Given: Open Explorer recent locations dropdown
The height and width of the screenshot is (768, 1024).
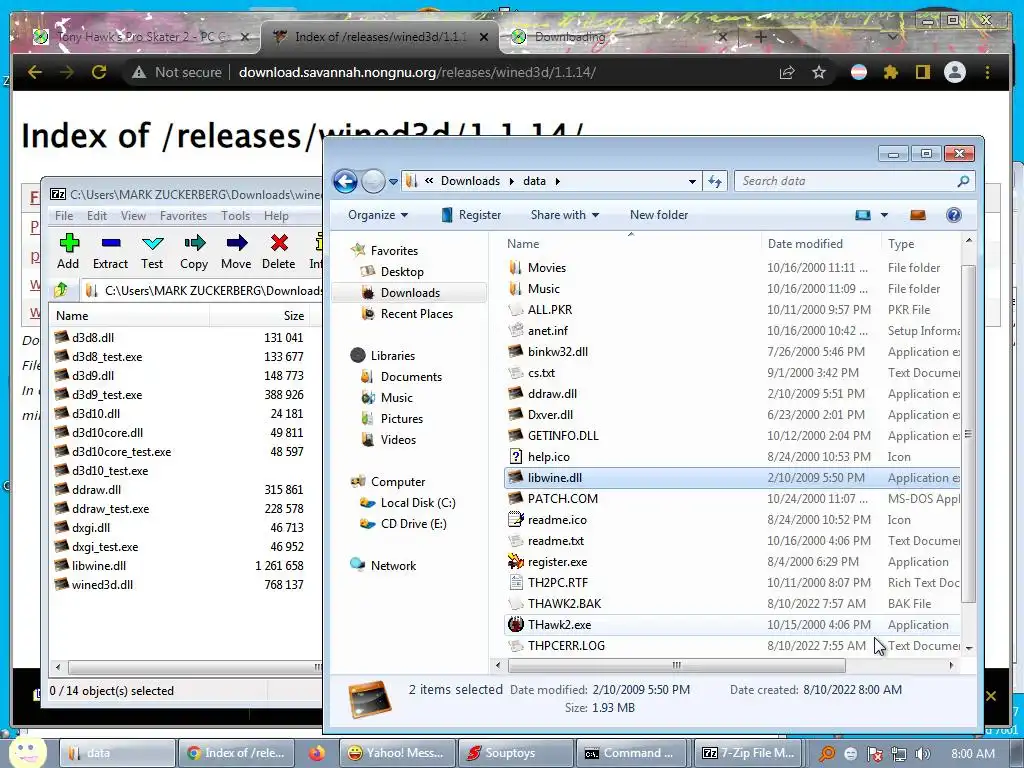Looking at the screenshot, I should coord(393,182).
